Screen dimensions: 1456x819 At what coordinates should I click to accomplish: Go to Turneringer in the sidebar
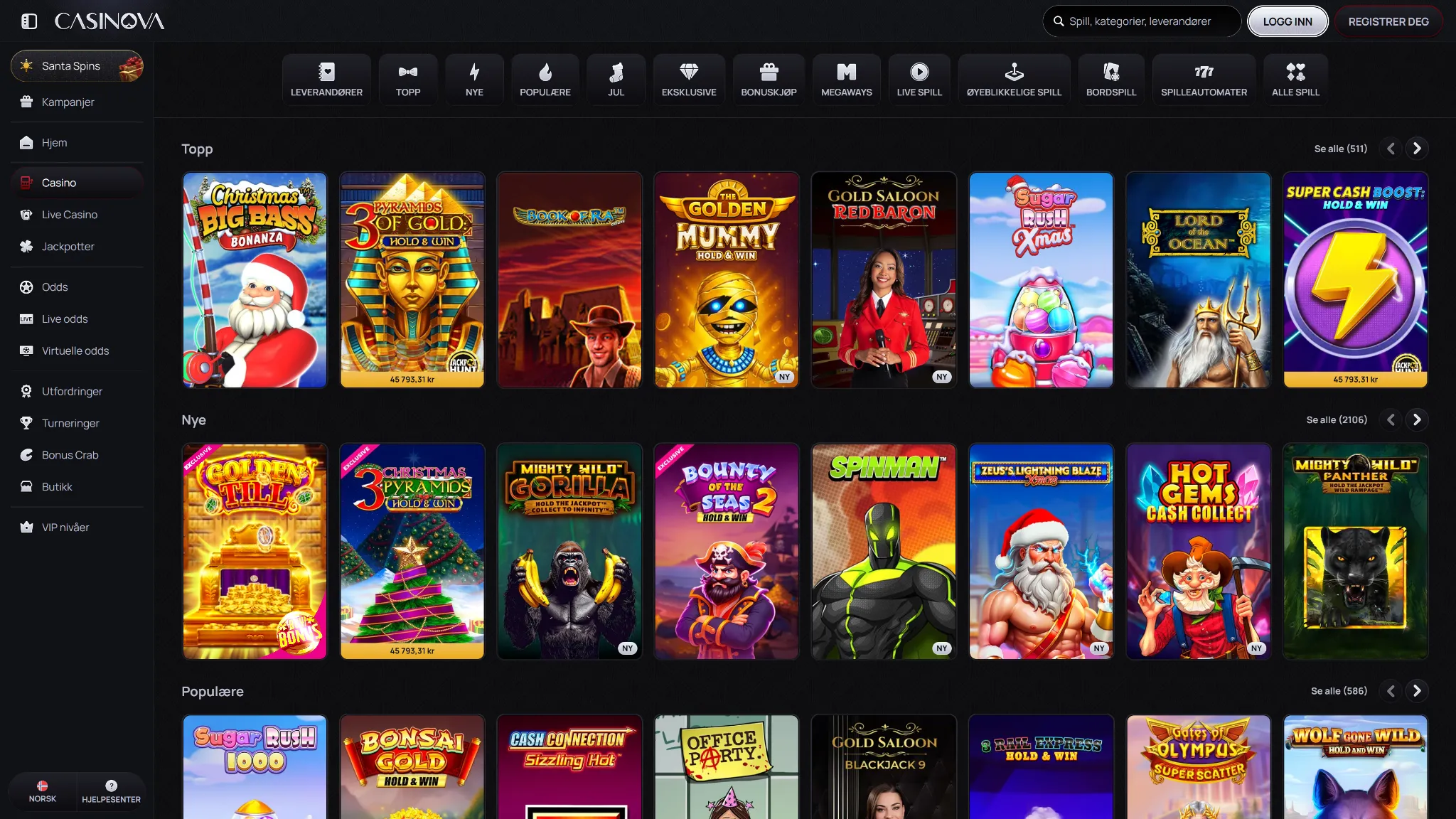tap(70, 423)
